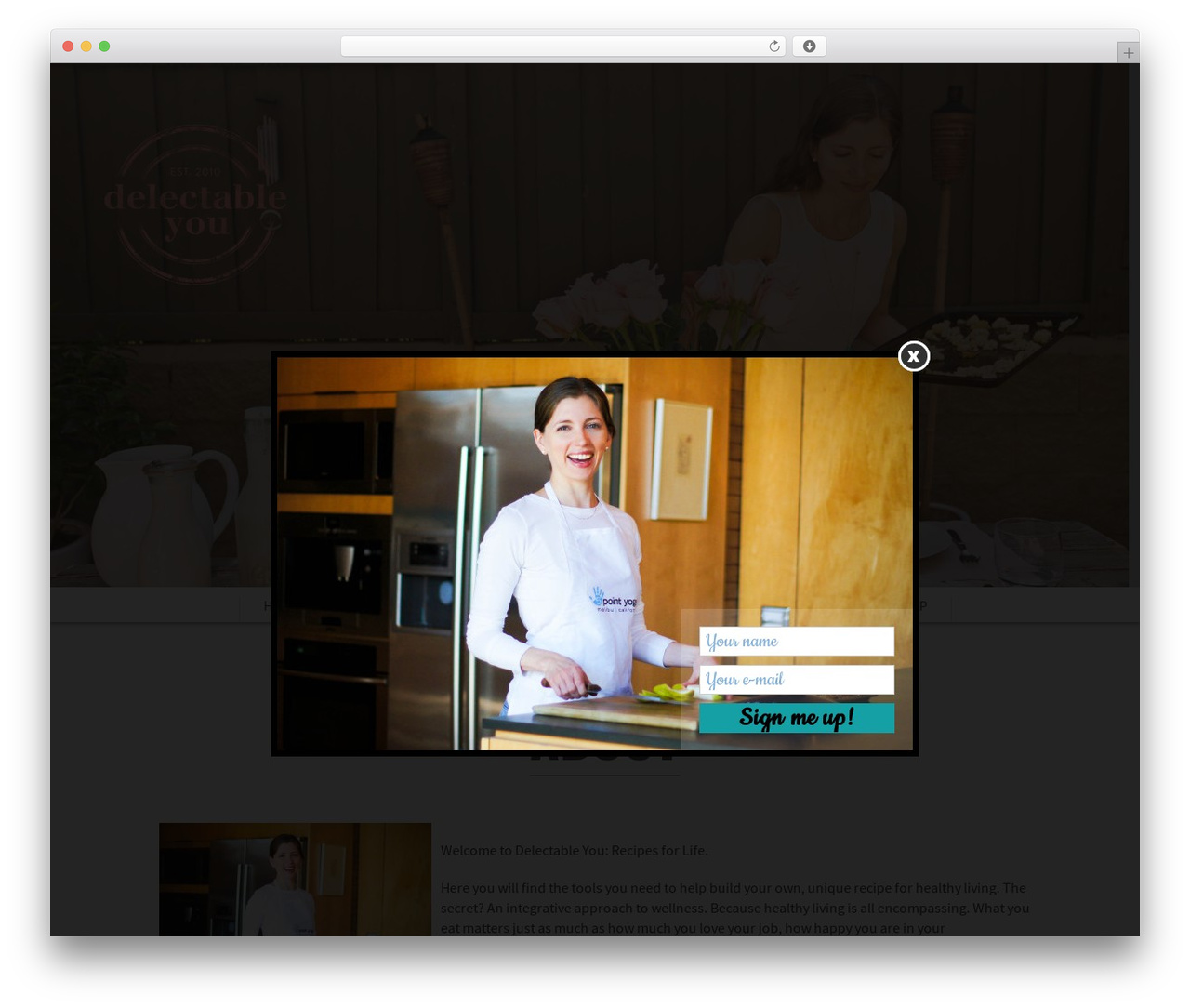1190x1008 pixels.
Task: Click the 'Your e-mail' input field
Action: (797, 680)
